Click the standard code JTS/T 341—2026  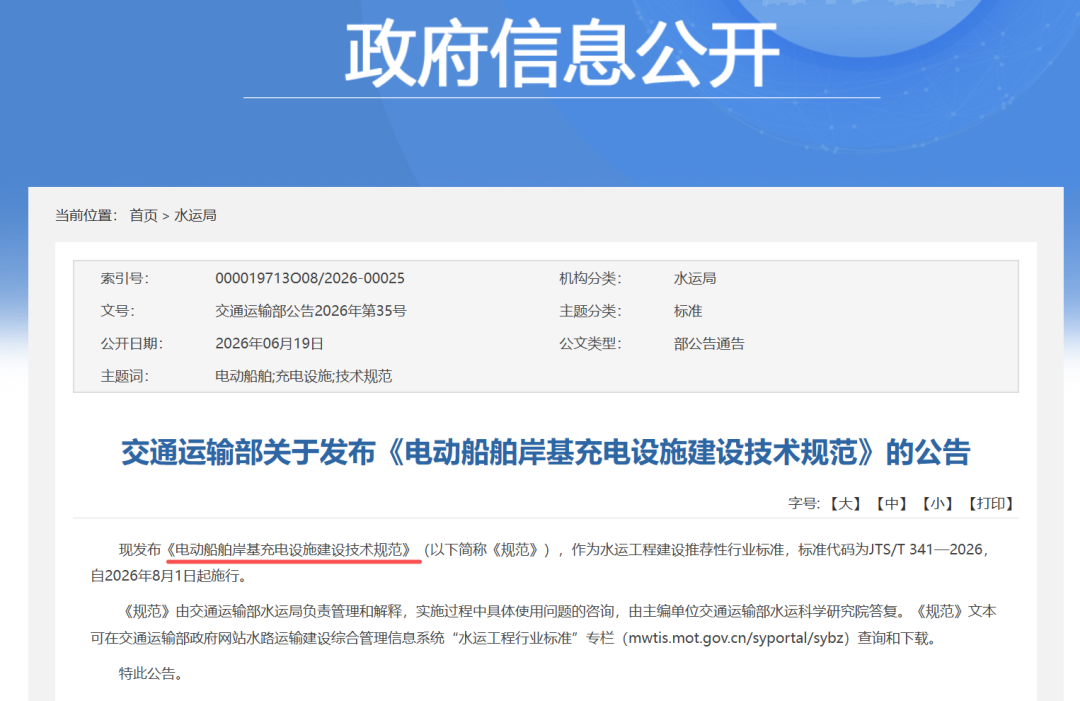tap(925, 550)
